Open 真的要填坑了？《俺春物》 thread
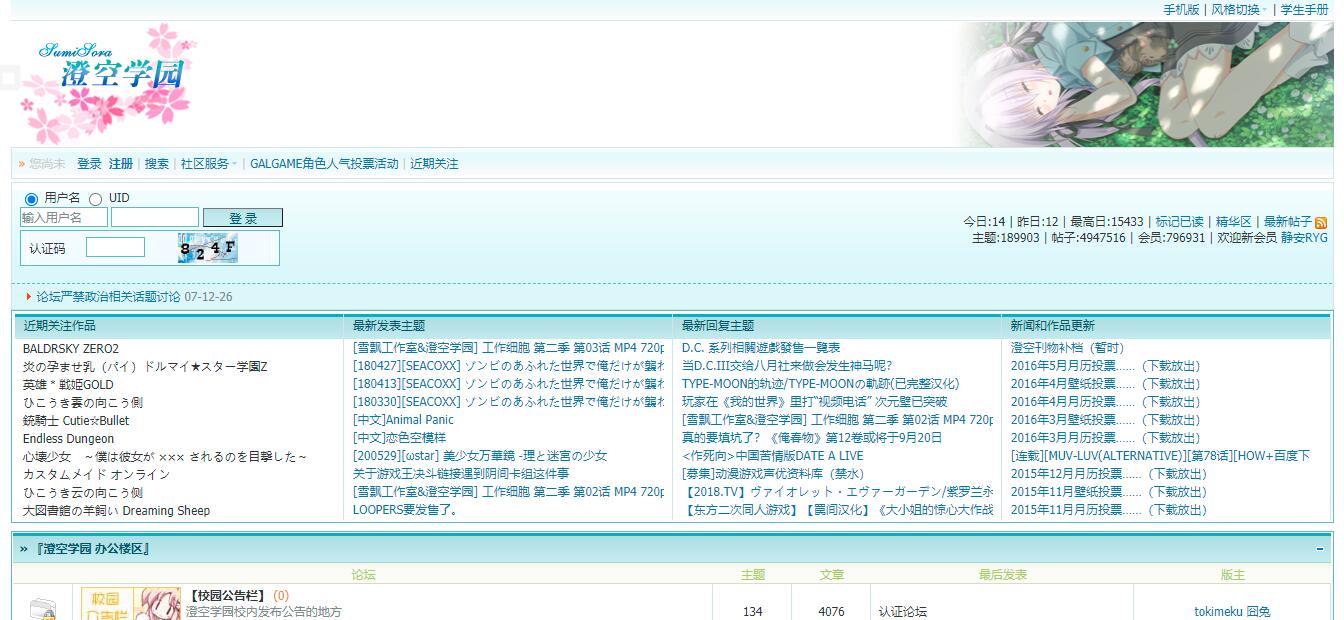The width and height of the screenshot is (1344, 620). pyautogui.click(x=812, y=438)
